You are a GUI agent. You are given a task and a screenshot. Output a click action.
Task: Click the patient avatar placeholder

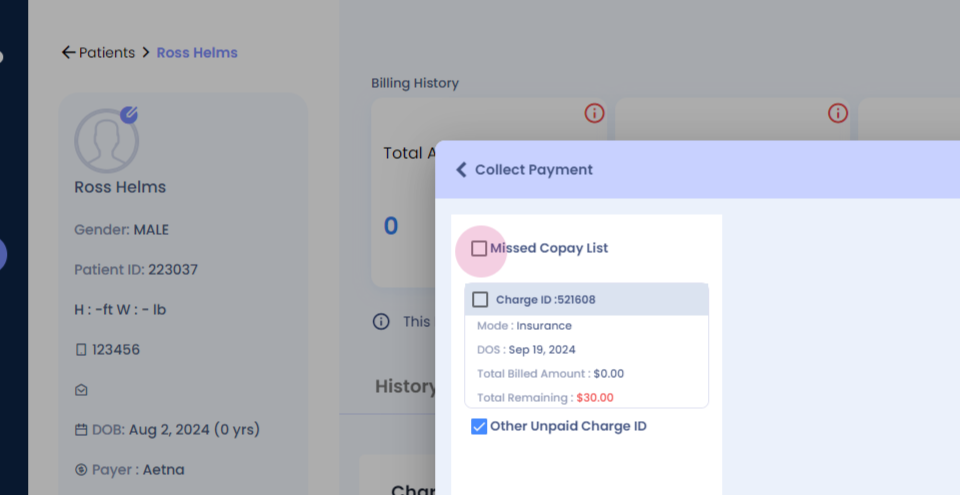pyautogui.click(x=107, y=141)
